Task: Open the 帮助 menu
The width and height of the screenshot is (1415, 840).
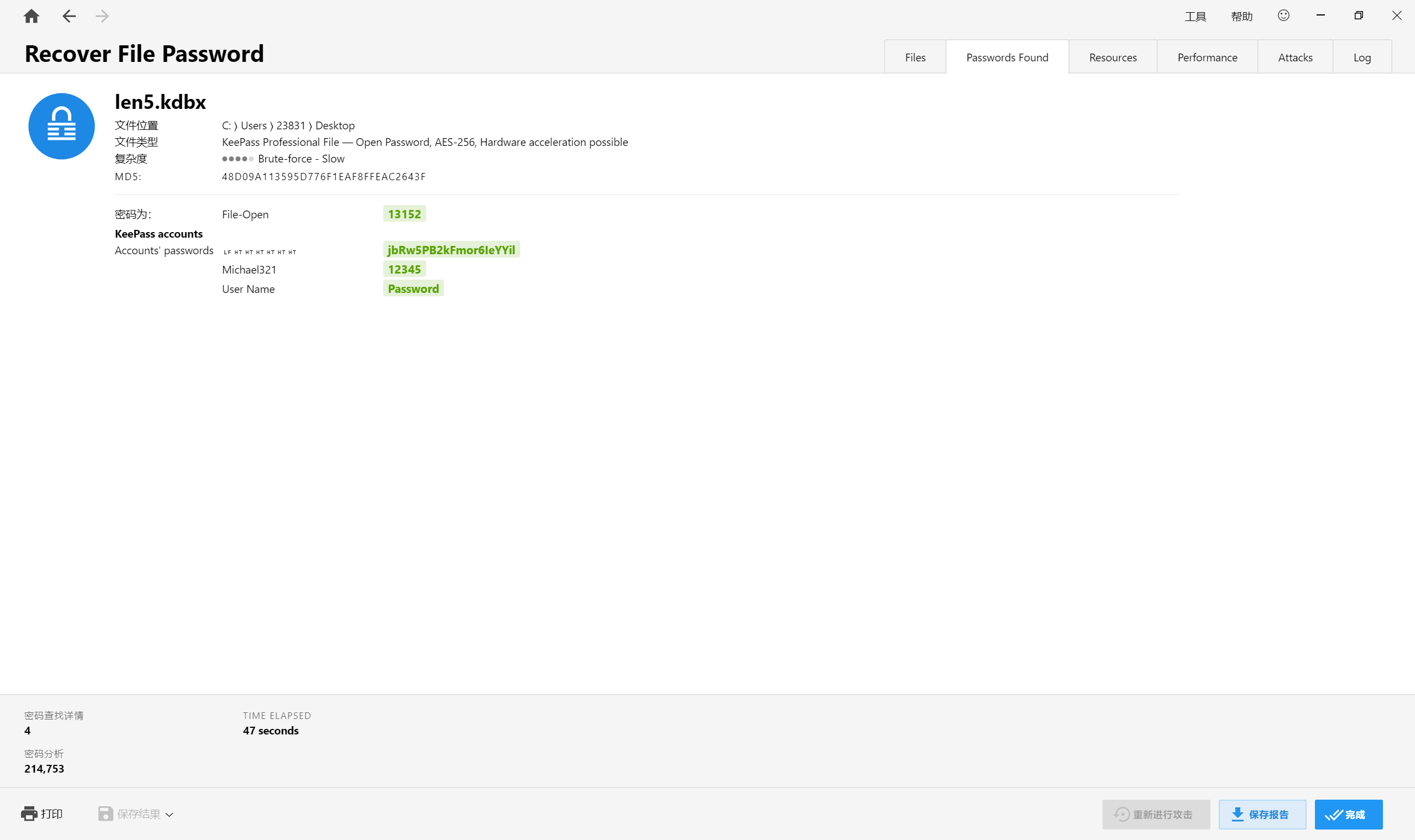Action: (1241, 17)
